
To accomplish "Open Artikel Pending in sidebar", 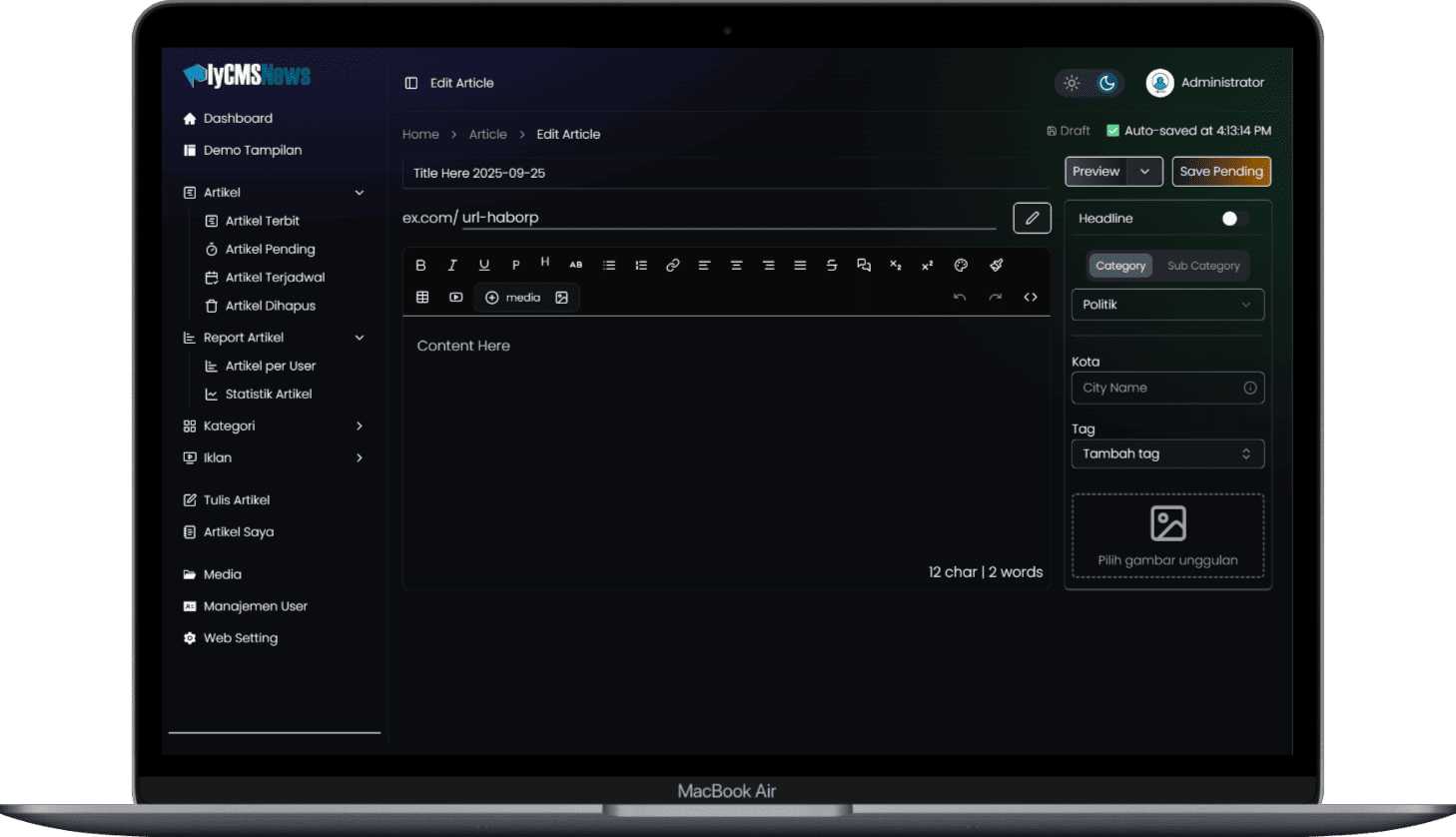I will coord(270,250).
